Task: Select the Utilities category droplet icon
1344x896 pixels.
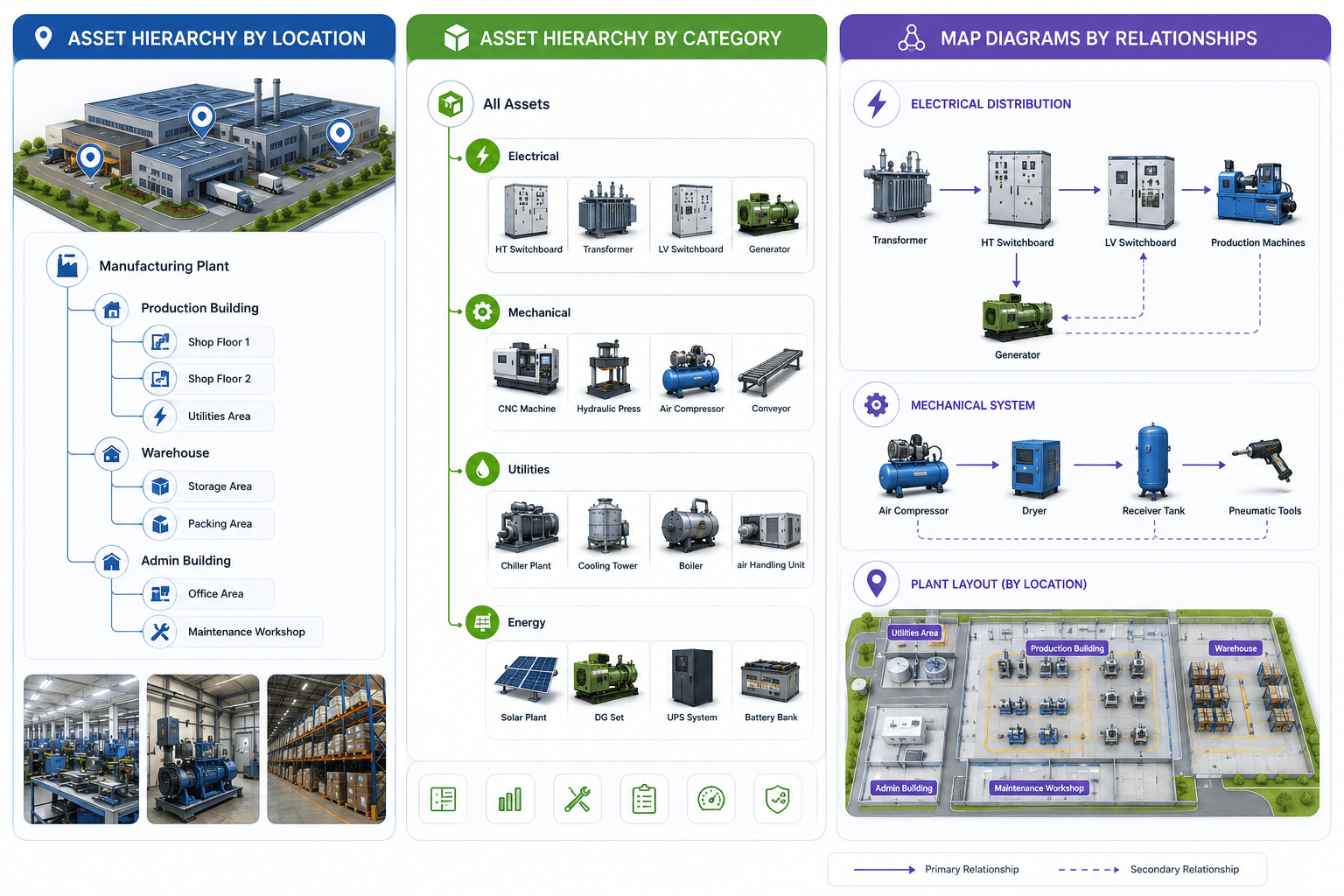Action: coord(482,469)
